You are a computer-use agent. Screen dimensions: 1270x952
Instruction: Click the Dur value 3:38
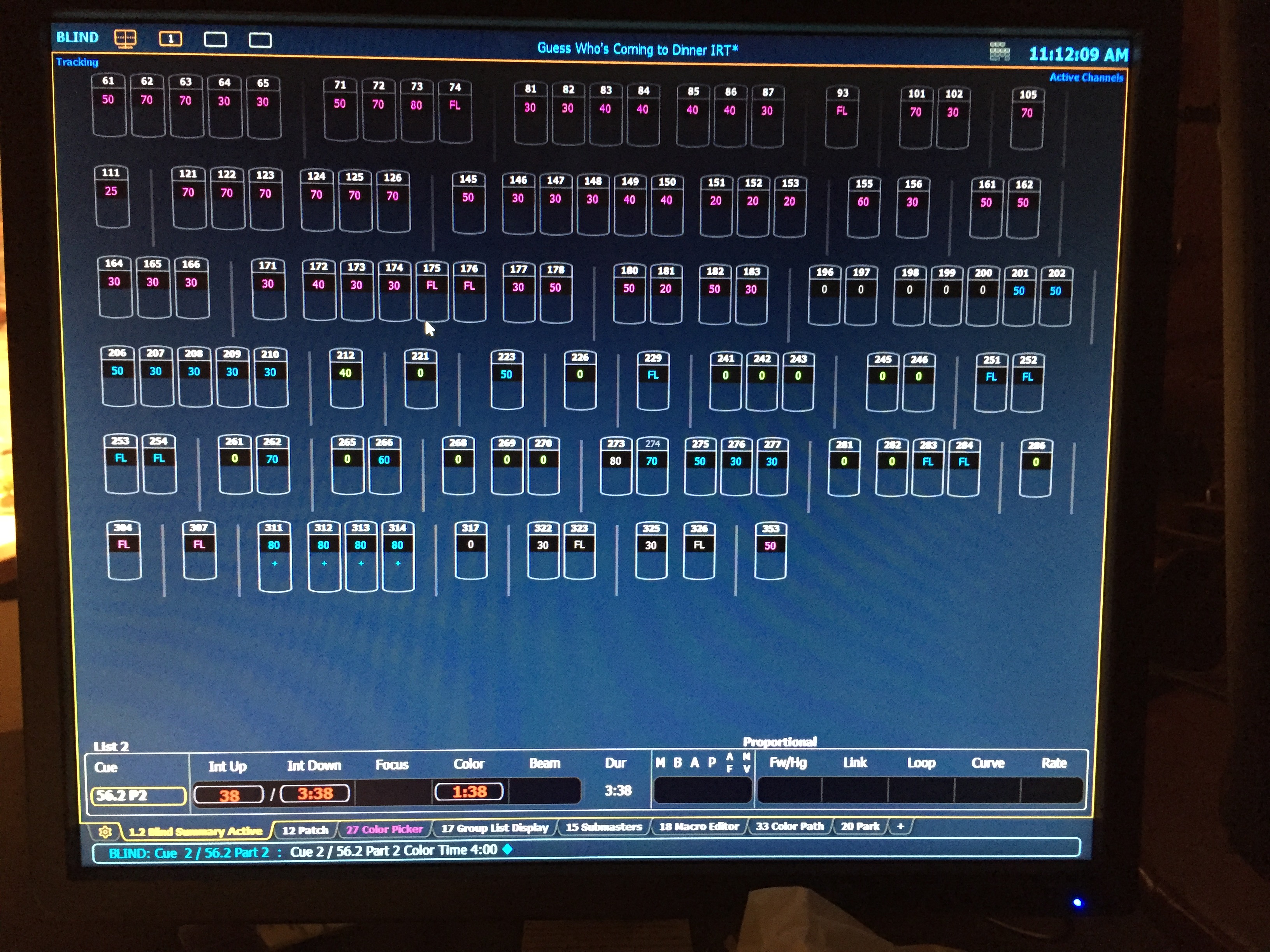tap(618, 791)
